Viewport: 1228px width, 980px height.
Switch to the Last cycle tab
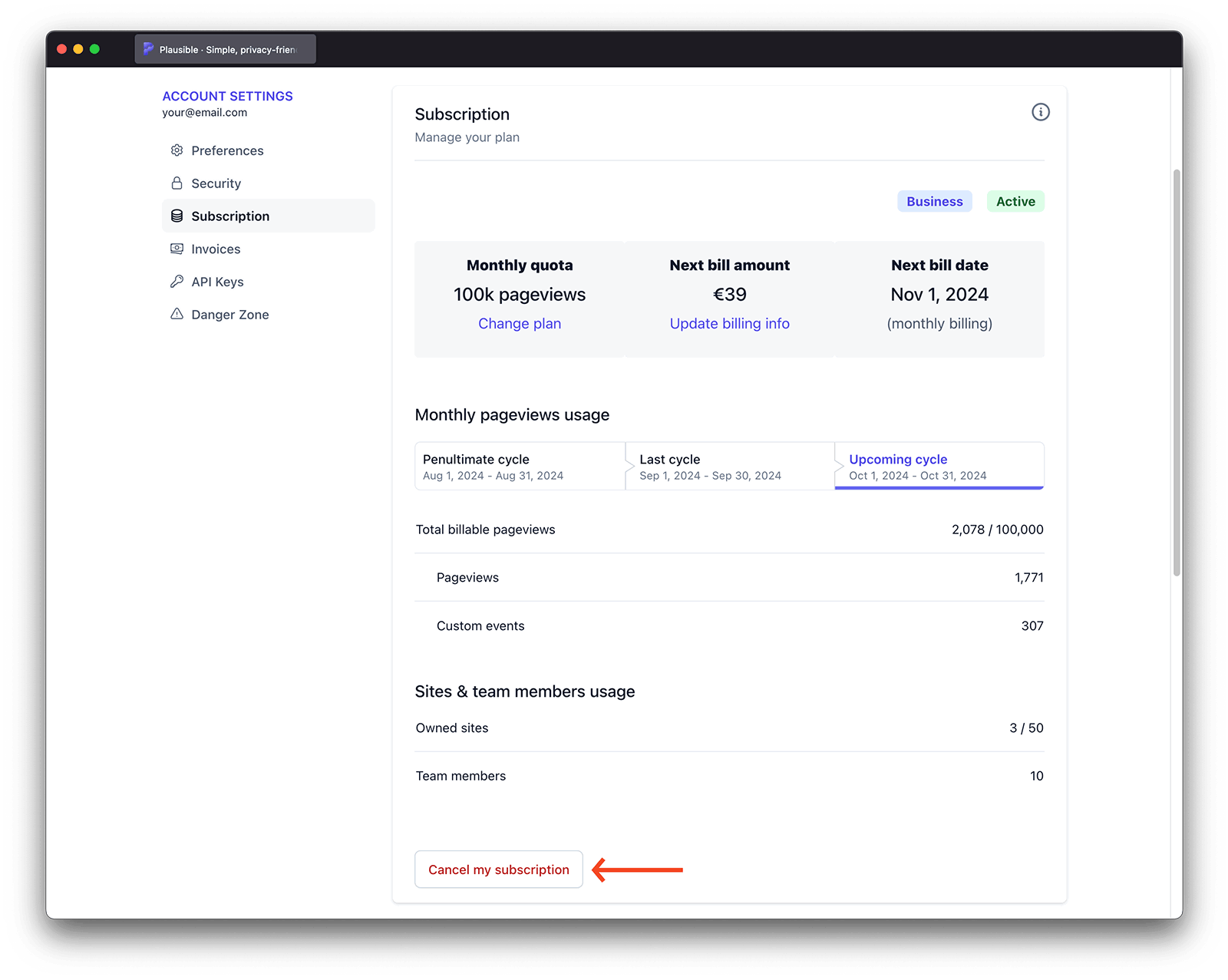pyautogui.click(x=729, y=466)
